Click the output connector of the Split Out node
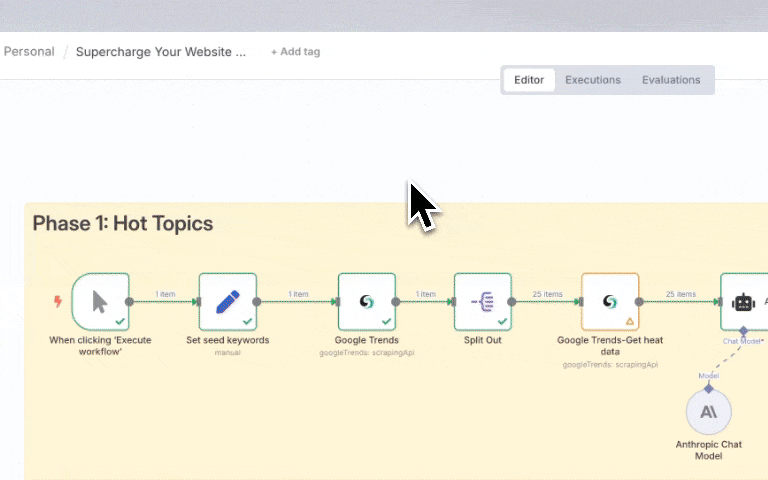The image size is (768, 480). [512, 302]
